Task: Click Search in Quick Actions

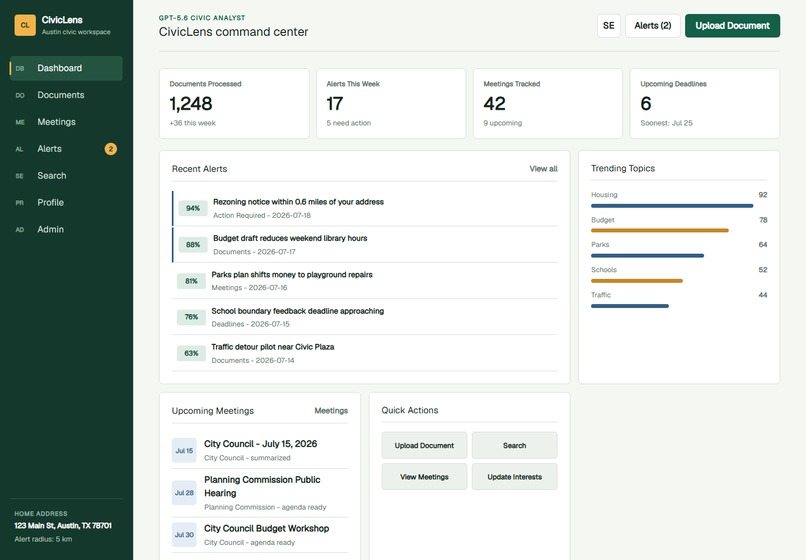Action: [515, 445]
